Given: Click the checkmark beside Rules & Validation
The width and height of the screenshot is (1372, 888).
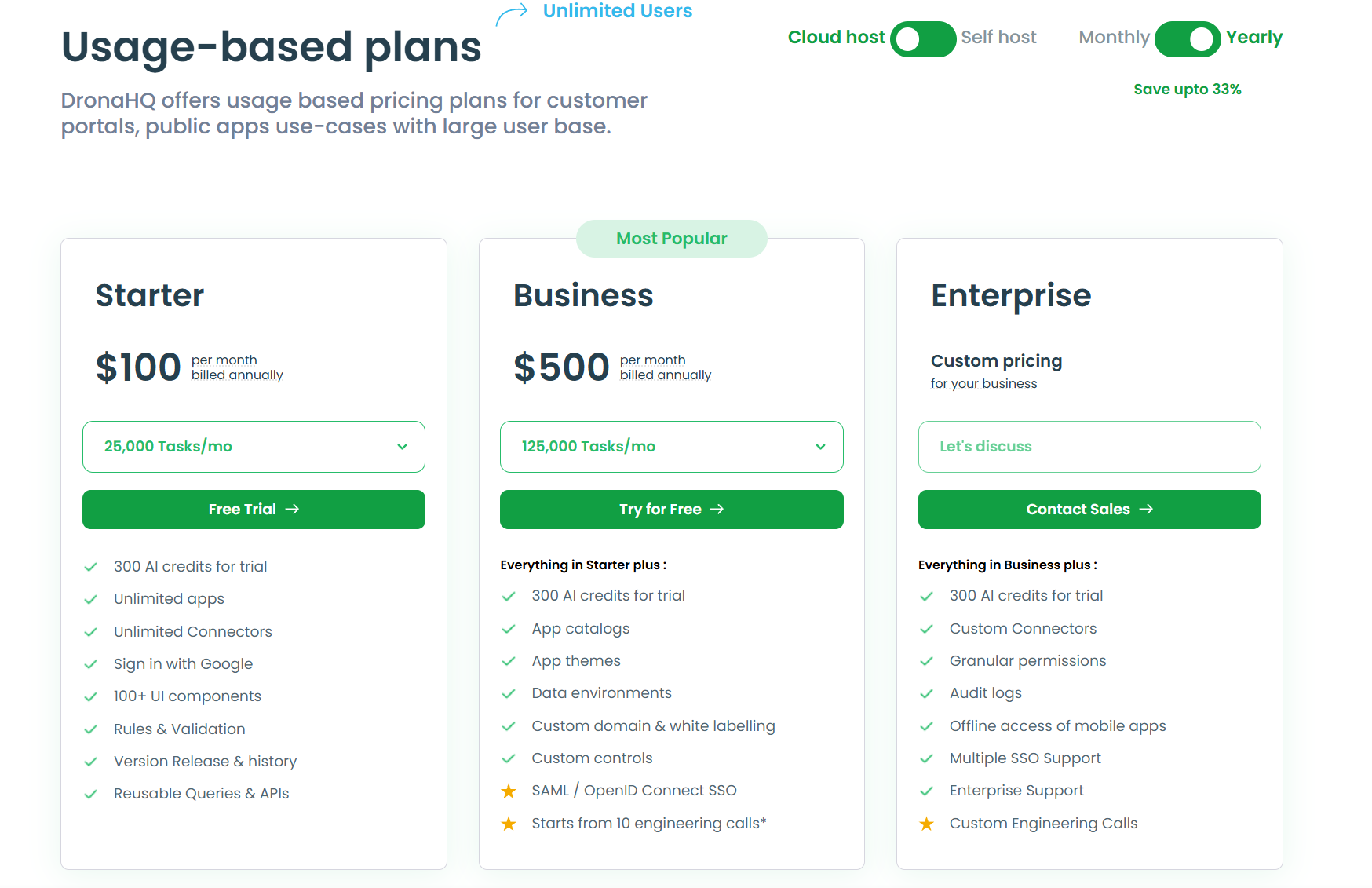Looking at the screenshot, I should pyautogui.click(x=91, y=729).
